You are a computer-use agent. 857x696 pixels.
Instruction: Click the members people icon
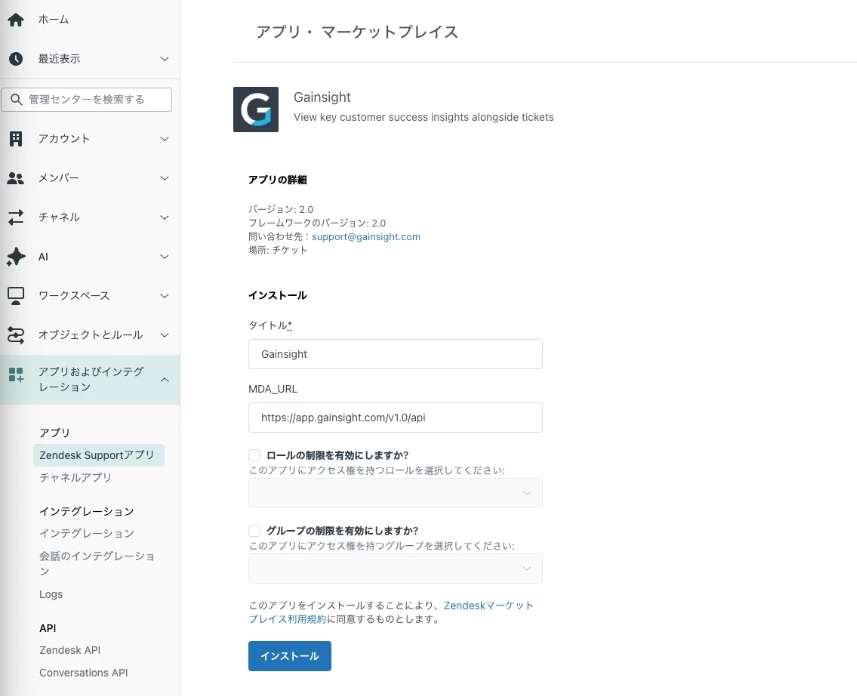[16, 178]
